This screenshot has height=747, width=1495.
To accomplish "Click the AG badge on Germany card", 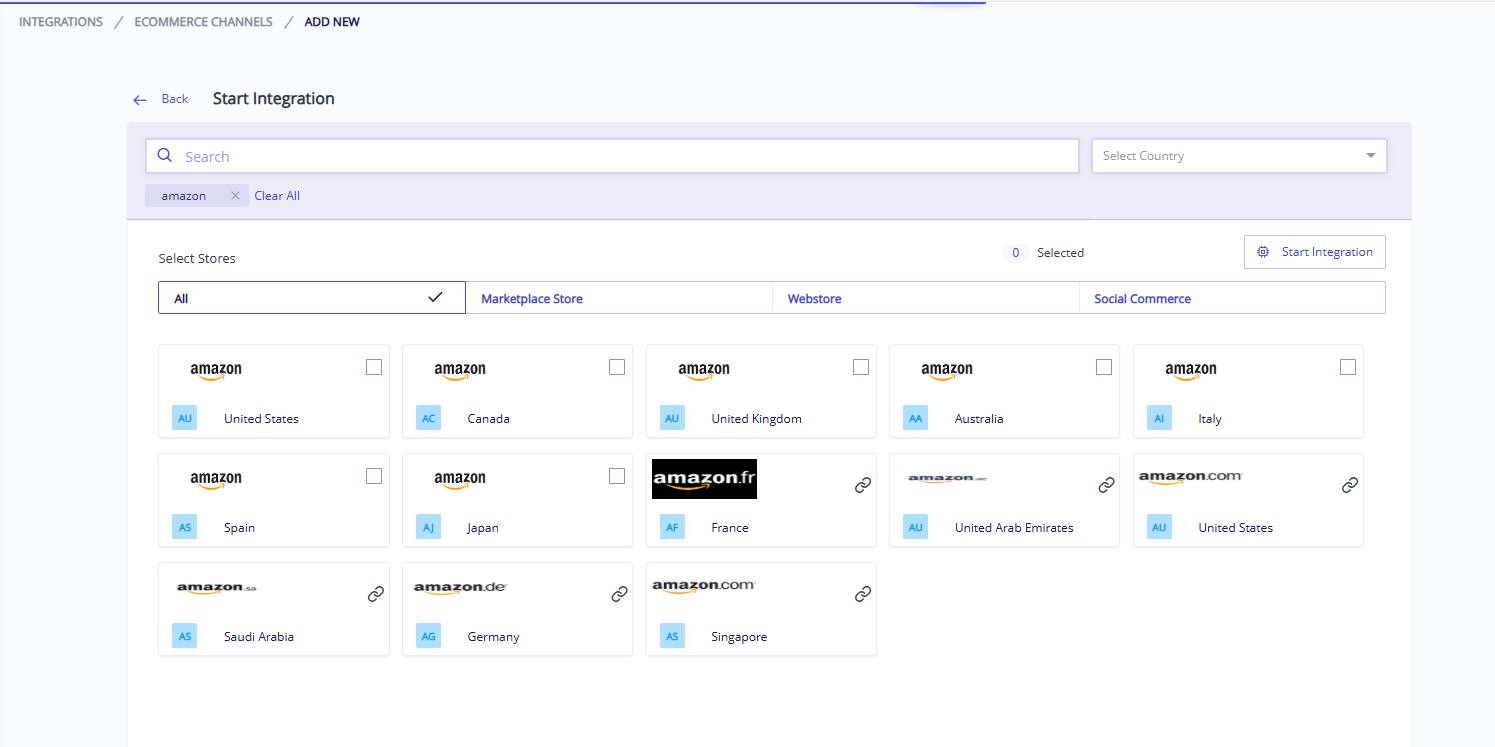I will [428, 636].
